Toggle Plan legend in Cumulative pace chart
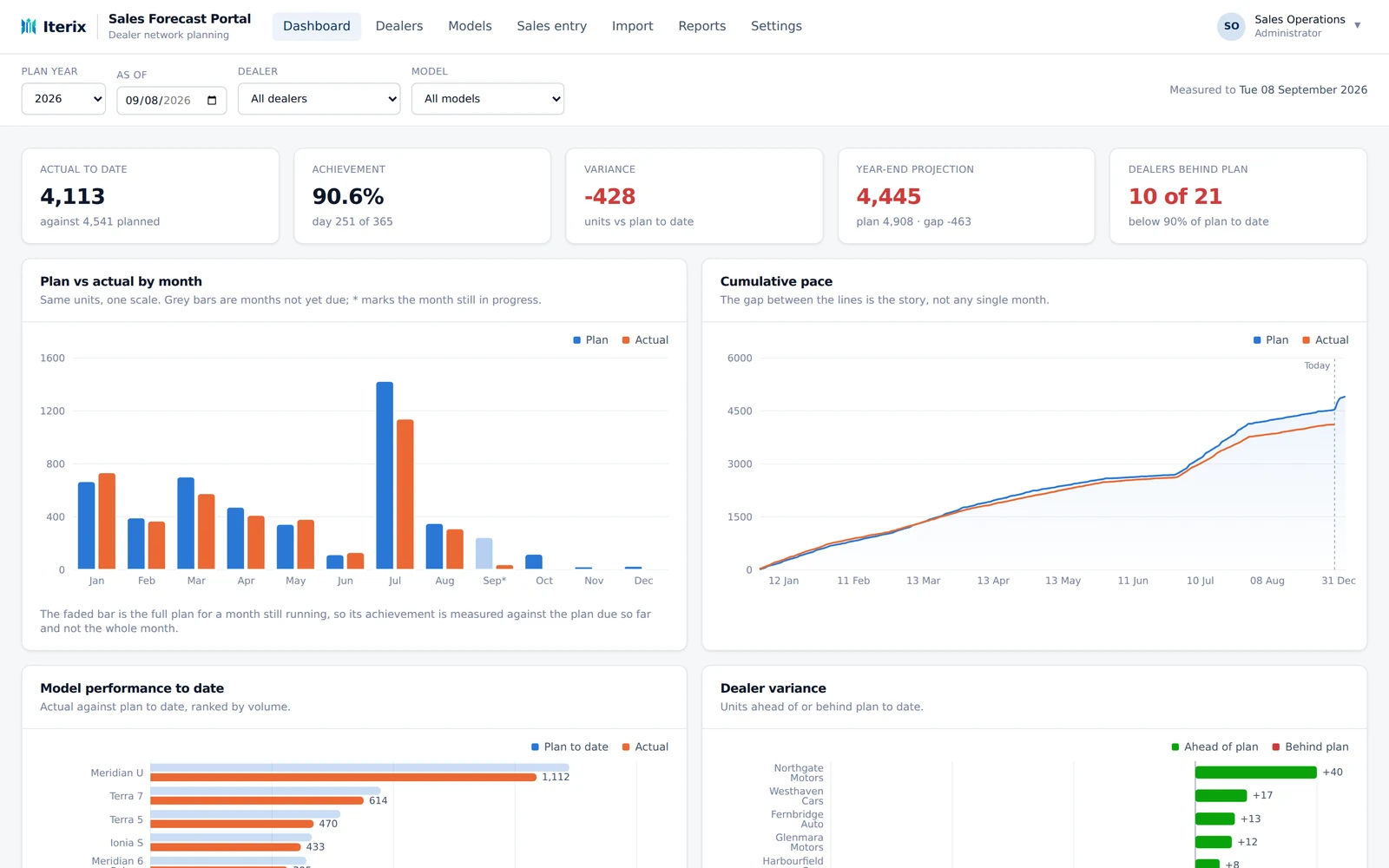This screenshot has height=868, width=1389. click(x=1271, y=340)
